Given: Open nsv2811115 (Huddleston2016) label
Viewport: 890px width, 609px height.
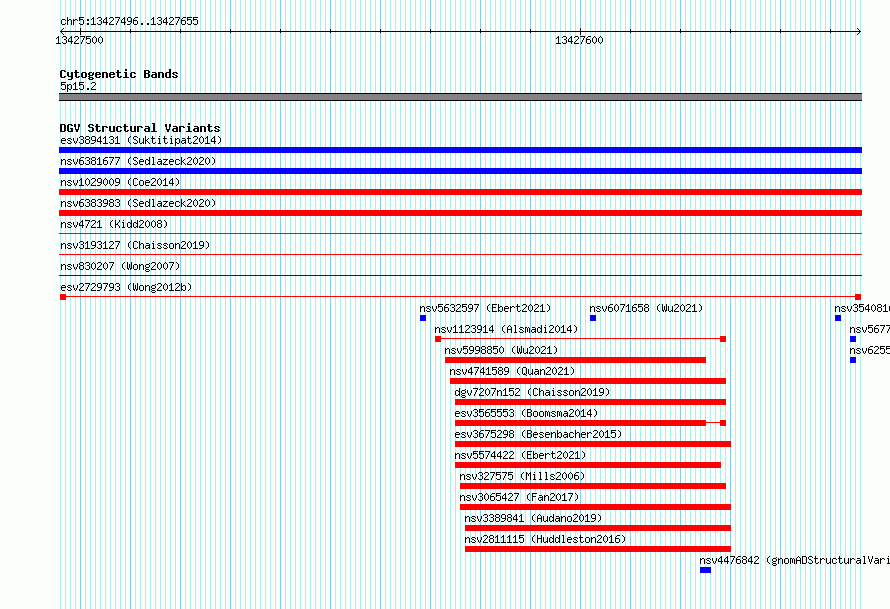Looking at the screenshot, I should (545, 539).
